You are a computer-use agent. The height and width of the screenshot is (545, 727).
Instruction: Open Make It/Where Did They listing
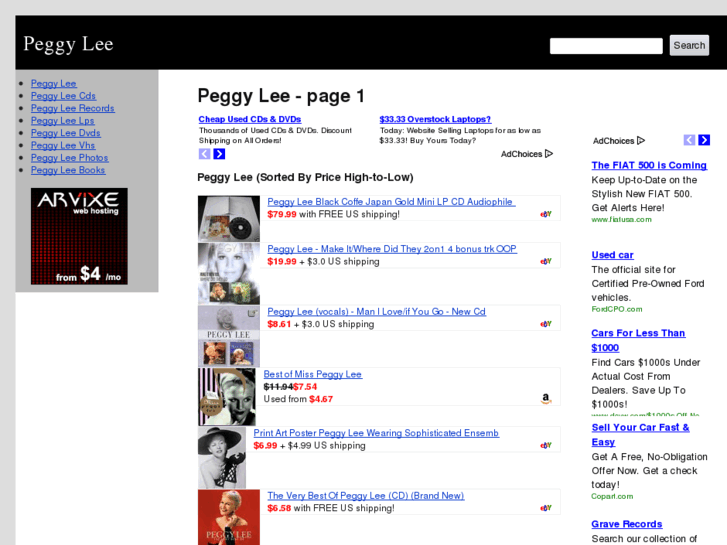[392, 249]
